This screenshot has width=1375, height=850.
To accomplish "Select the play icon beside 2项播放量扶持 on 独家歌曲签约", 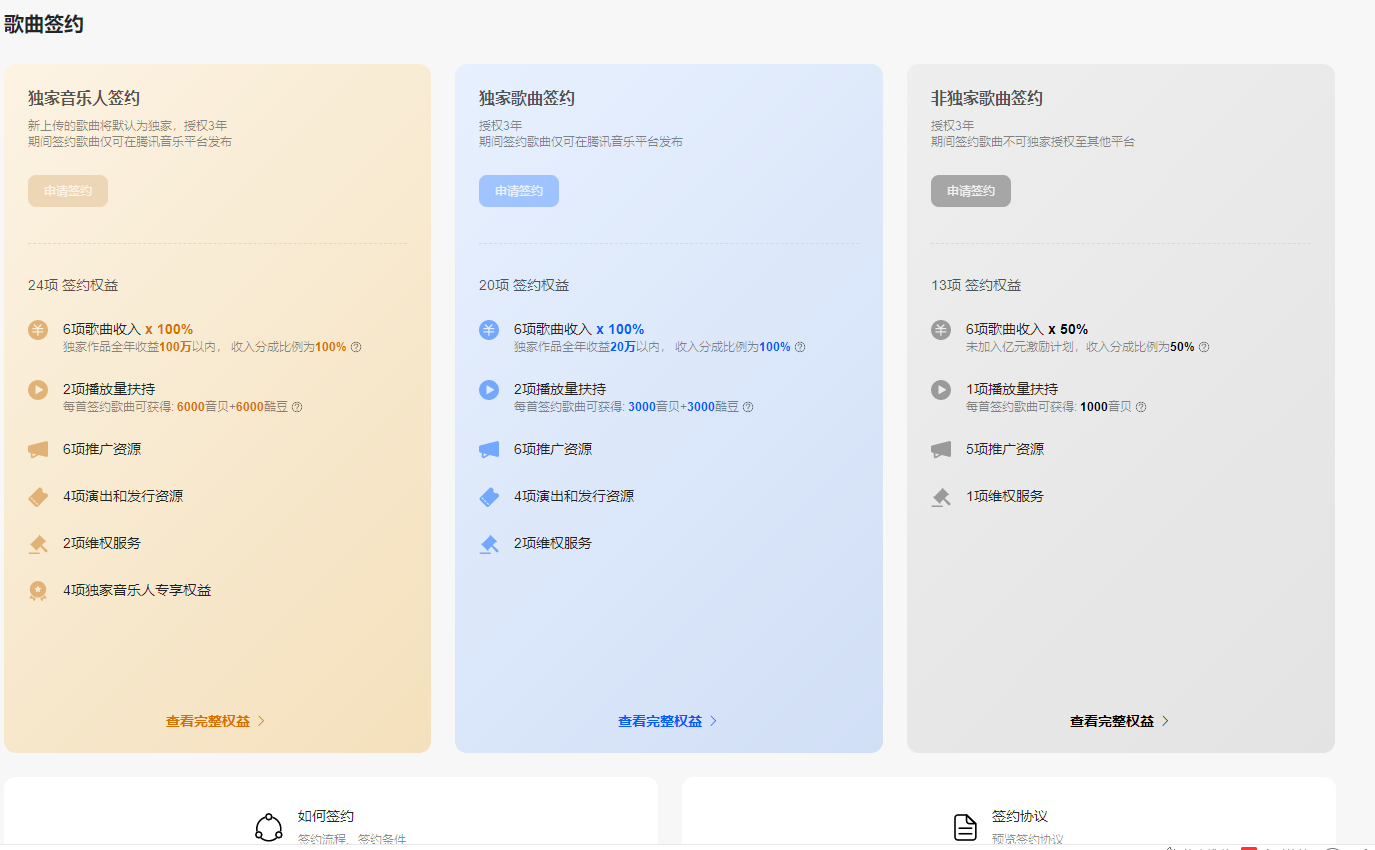I will 489,390.
